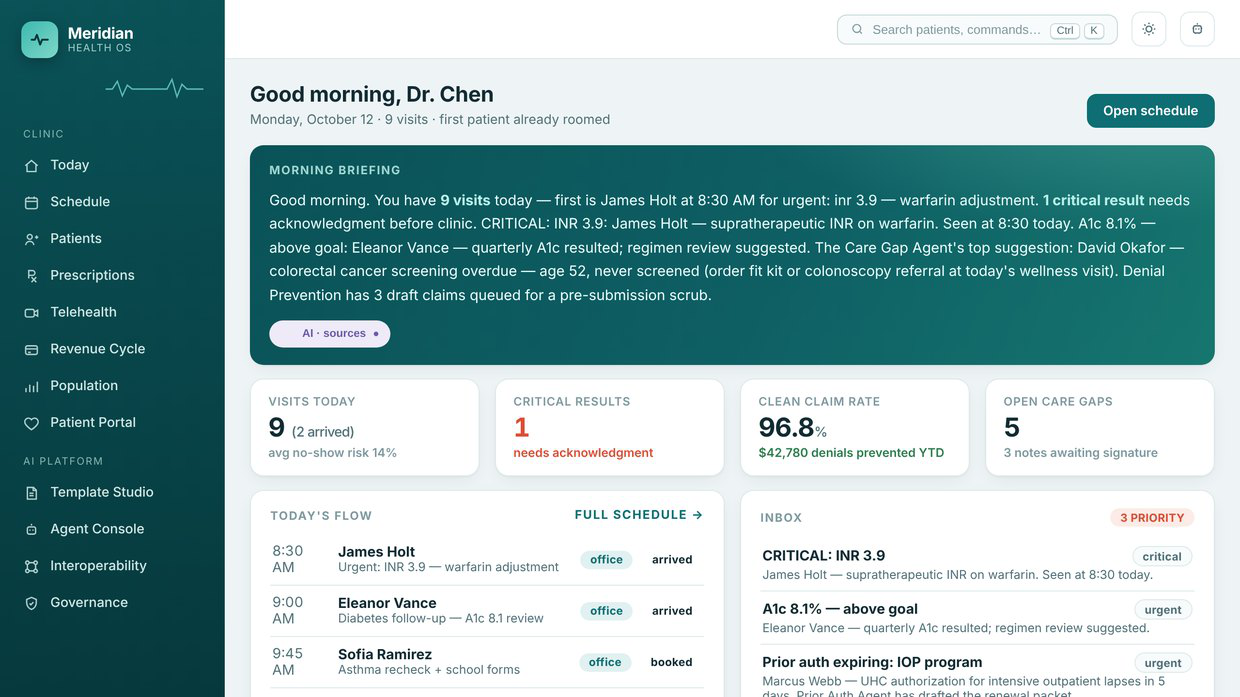Viewport: 1240px width, 697px height.
Task: Open the Clean Claim Rate card
Action: coord(854,427)
